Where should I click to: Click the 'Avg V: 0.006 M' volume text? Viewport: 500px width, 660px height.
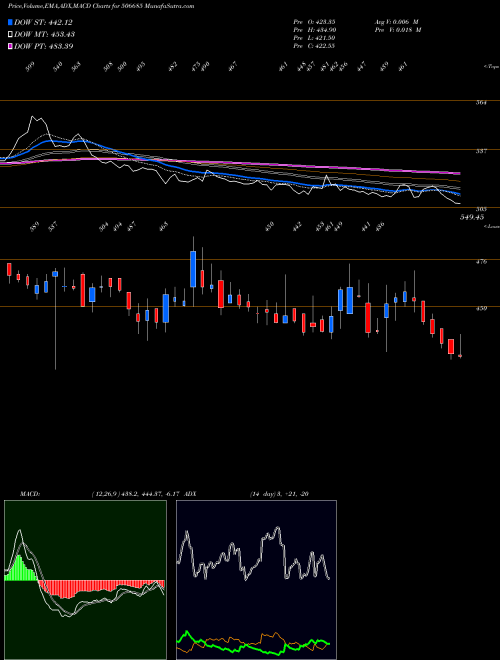[x=397, y=21]
